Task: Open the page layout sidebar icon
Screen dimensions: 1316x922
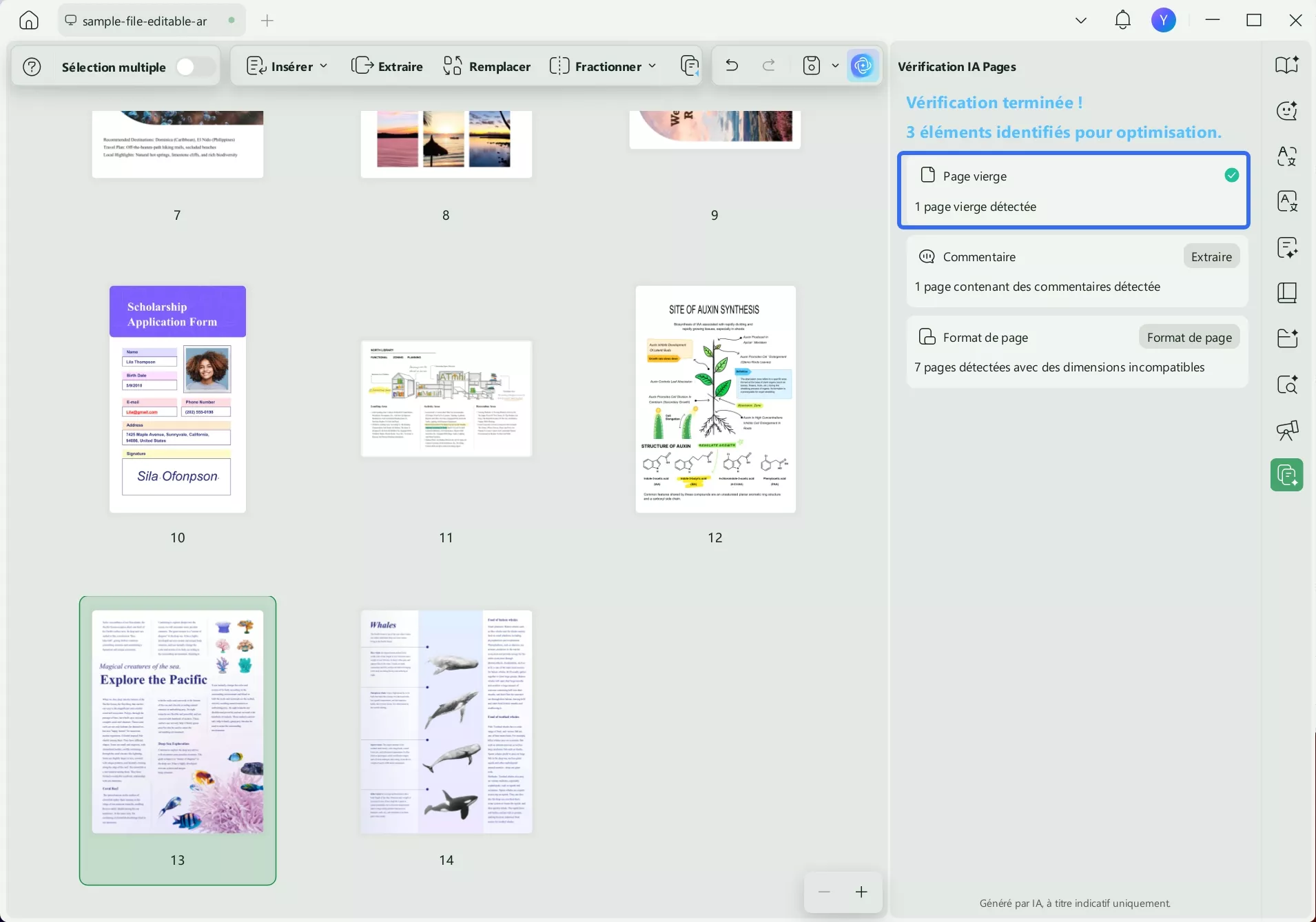Action: [1287, 293]
